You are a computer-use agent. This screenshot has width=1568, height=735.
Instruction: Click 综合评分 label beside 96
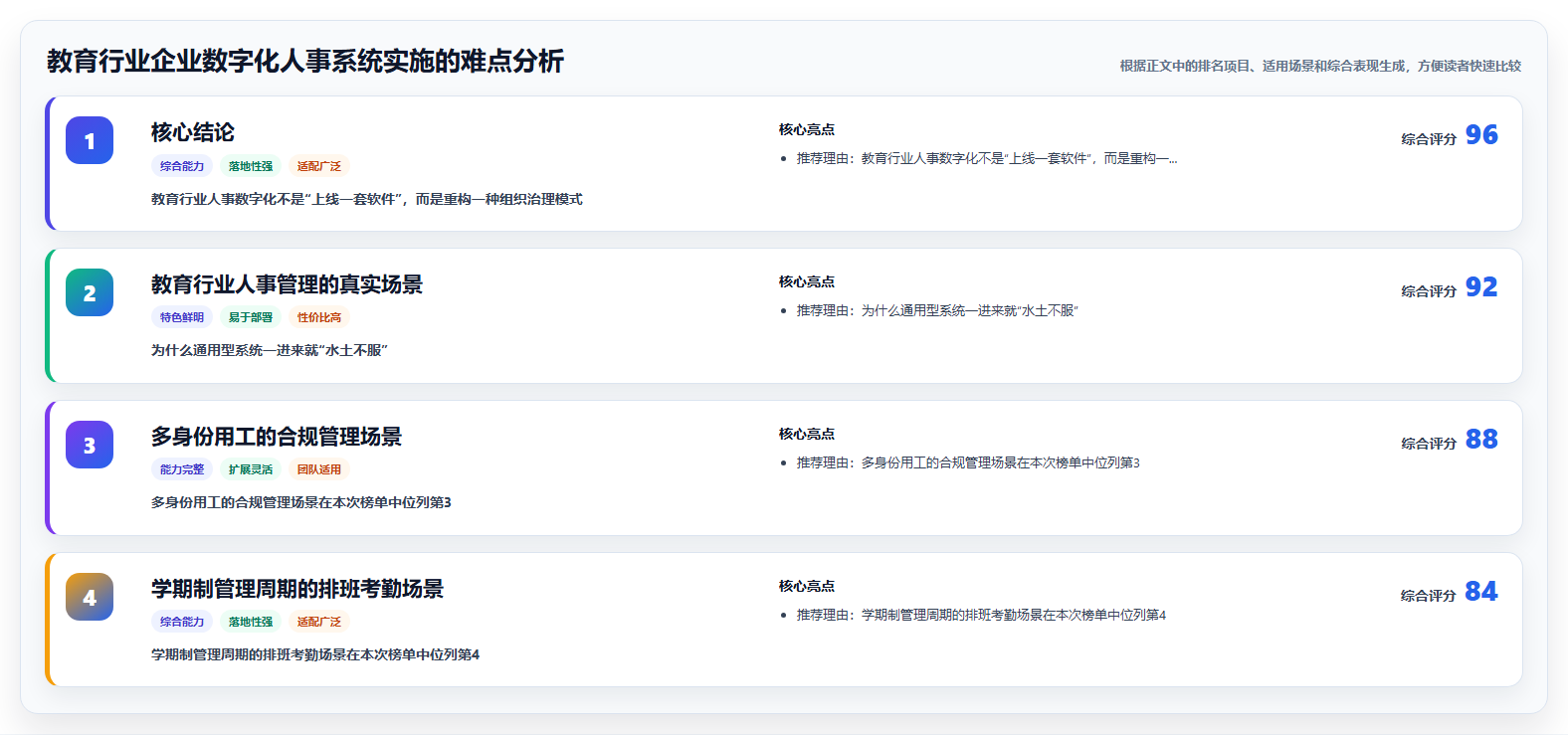1429,139
